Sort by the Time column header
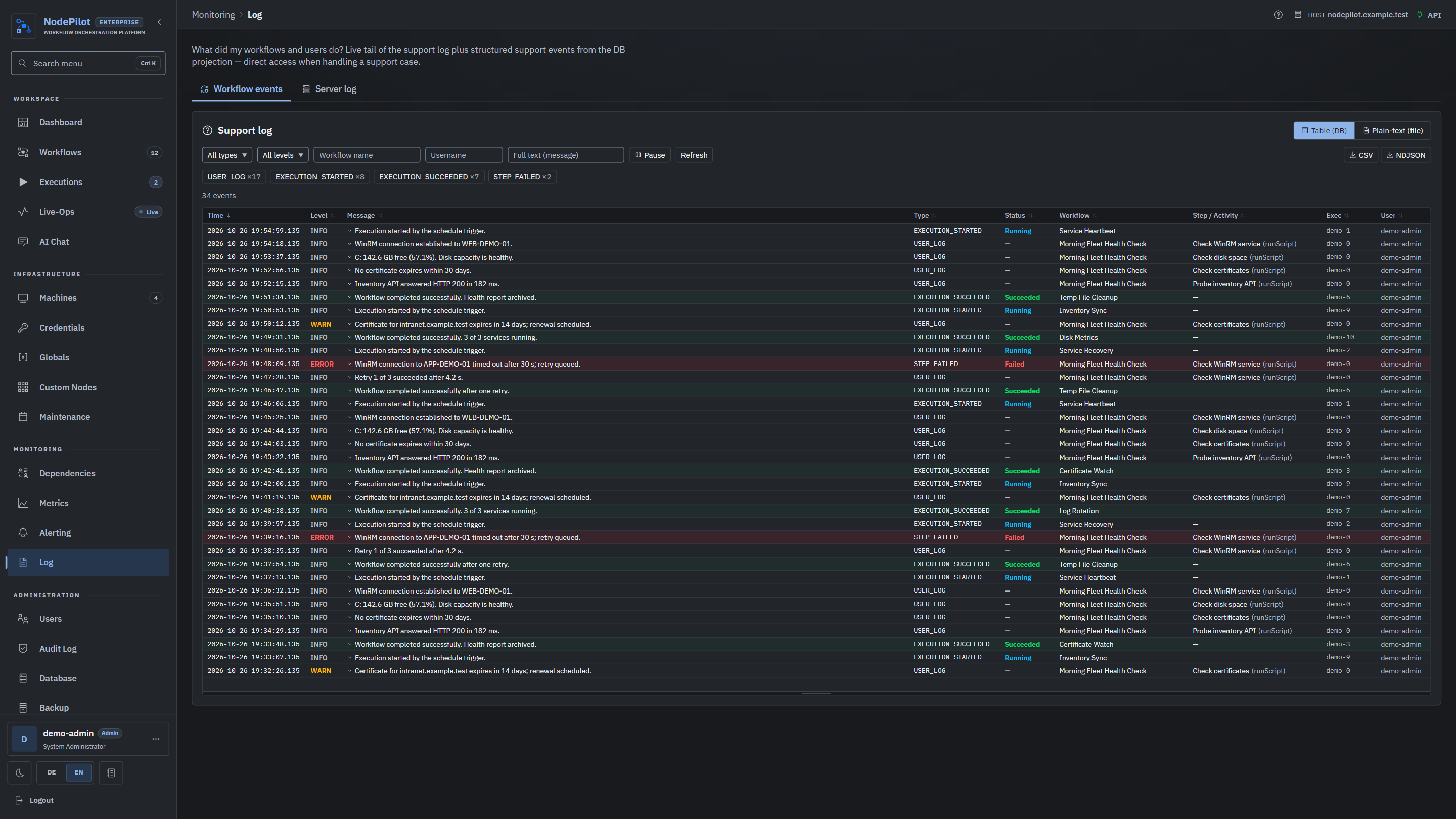The image size is (1456, 819). pos(218,215)
